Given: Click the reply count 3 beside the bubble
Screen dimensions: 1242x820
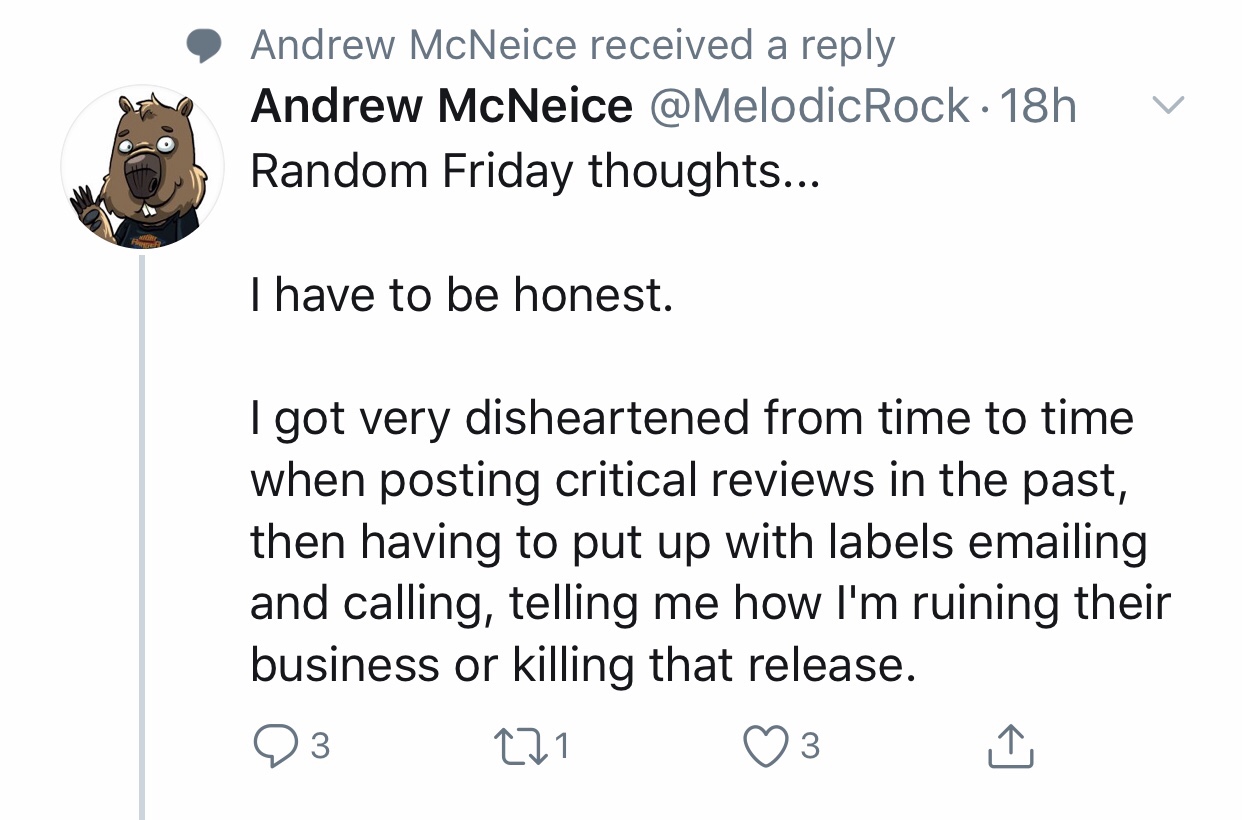Looking at the screenshot, I should pos(321,746).
